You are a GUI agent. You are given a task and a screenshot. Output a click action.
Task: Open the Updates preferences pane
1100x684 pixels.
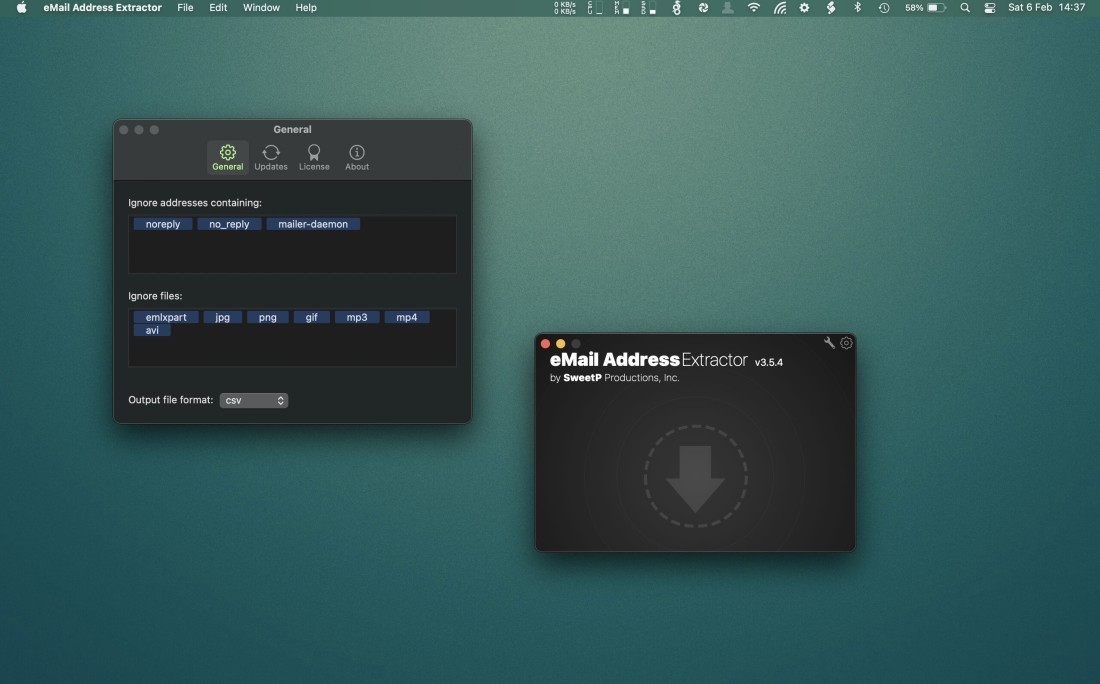270,156
